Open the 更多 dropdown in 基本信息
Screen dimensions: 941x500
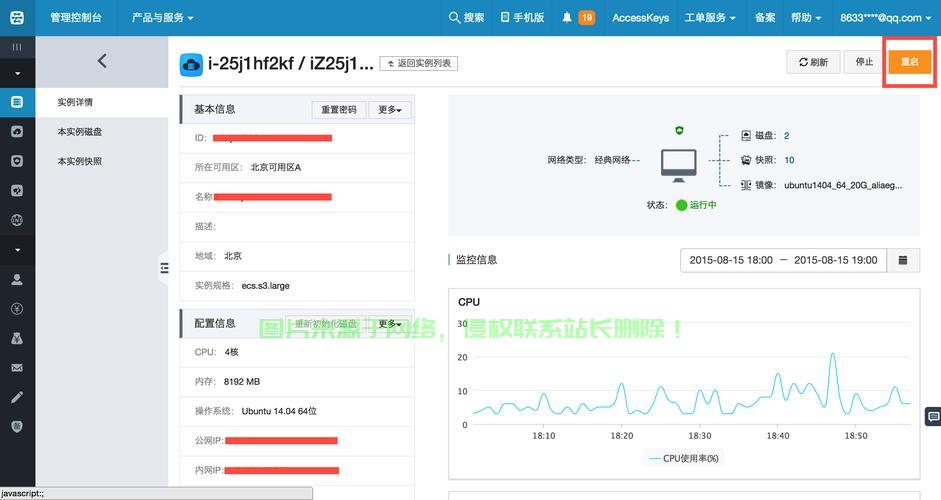click(389, 110)
